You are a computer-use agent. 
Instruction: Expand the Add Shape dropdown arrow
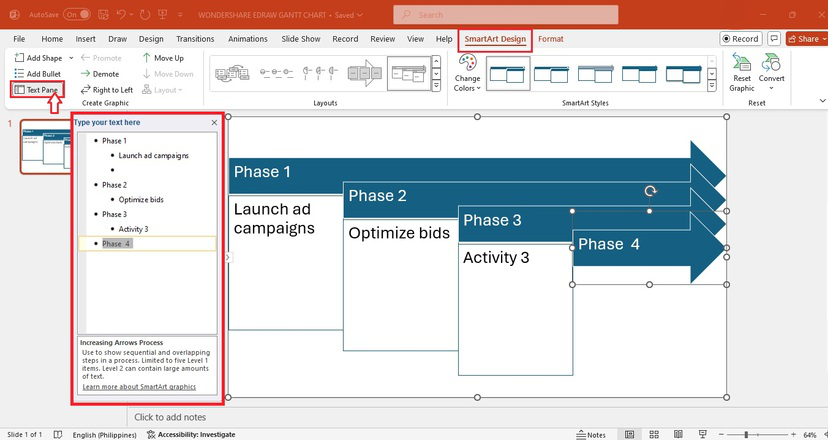pyautogui.click(x=71, y=58)
